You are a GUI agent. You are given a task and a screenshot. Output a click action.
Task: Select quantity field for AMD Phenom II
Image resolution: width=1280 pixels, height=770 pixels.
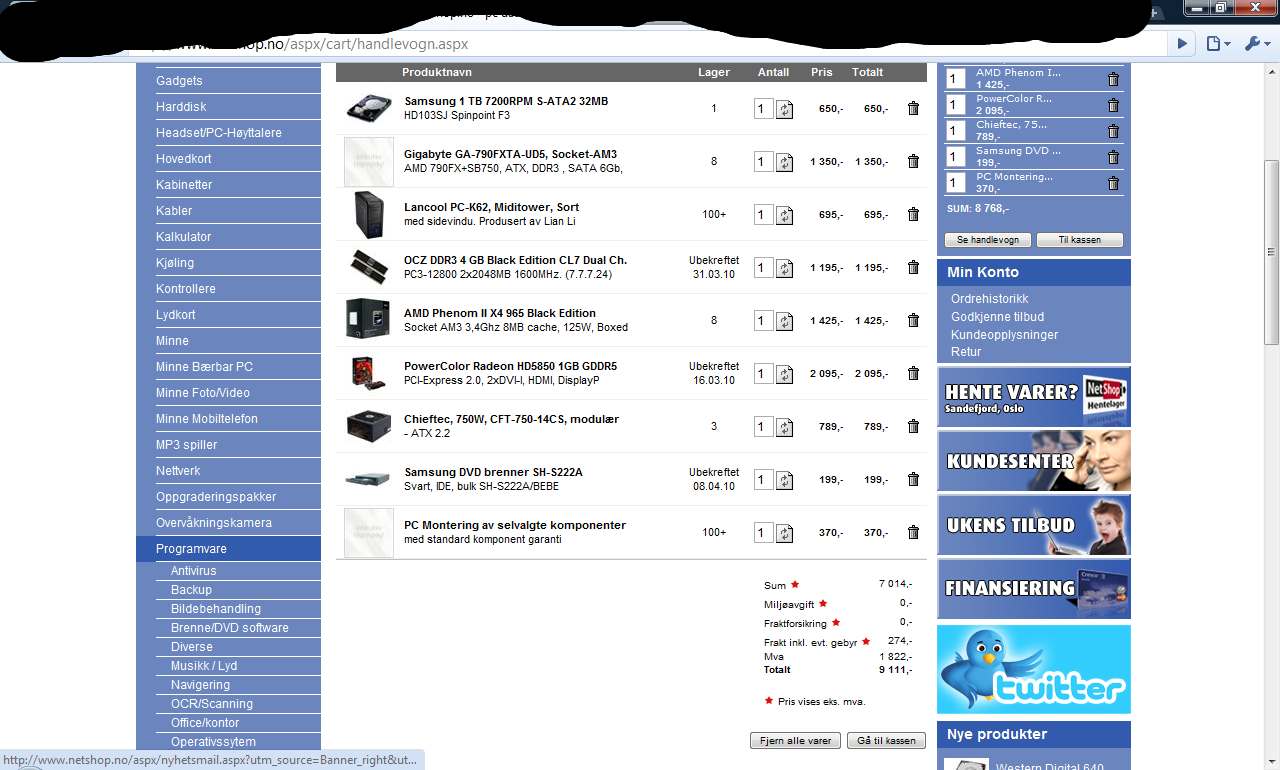pyautogui.click(x=763, y=320)
